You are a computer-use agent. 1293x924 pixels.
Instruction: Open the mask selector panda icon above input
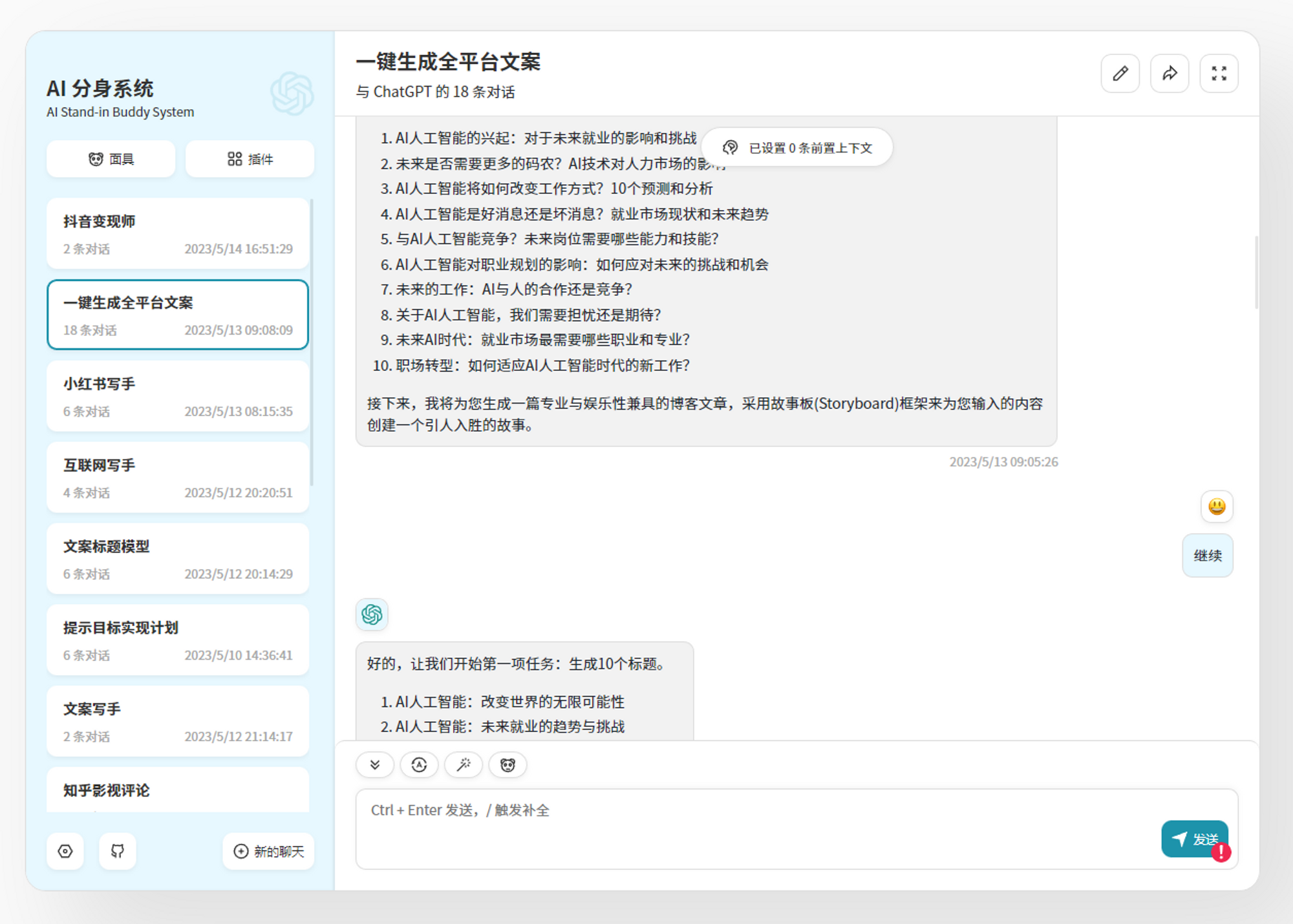point(508,765)
